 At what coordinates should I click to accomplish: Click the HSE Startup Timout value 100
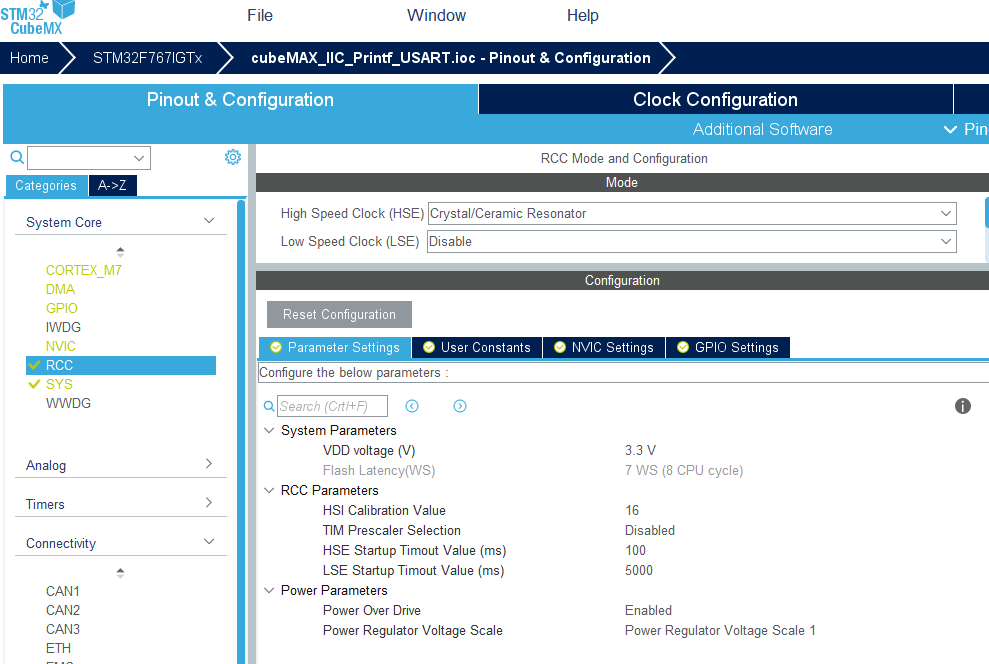(x=635, y=550)
